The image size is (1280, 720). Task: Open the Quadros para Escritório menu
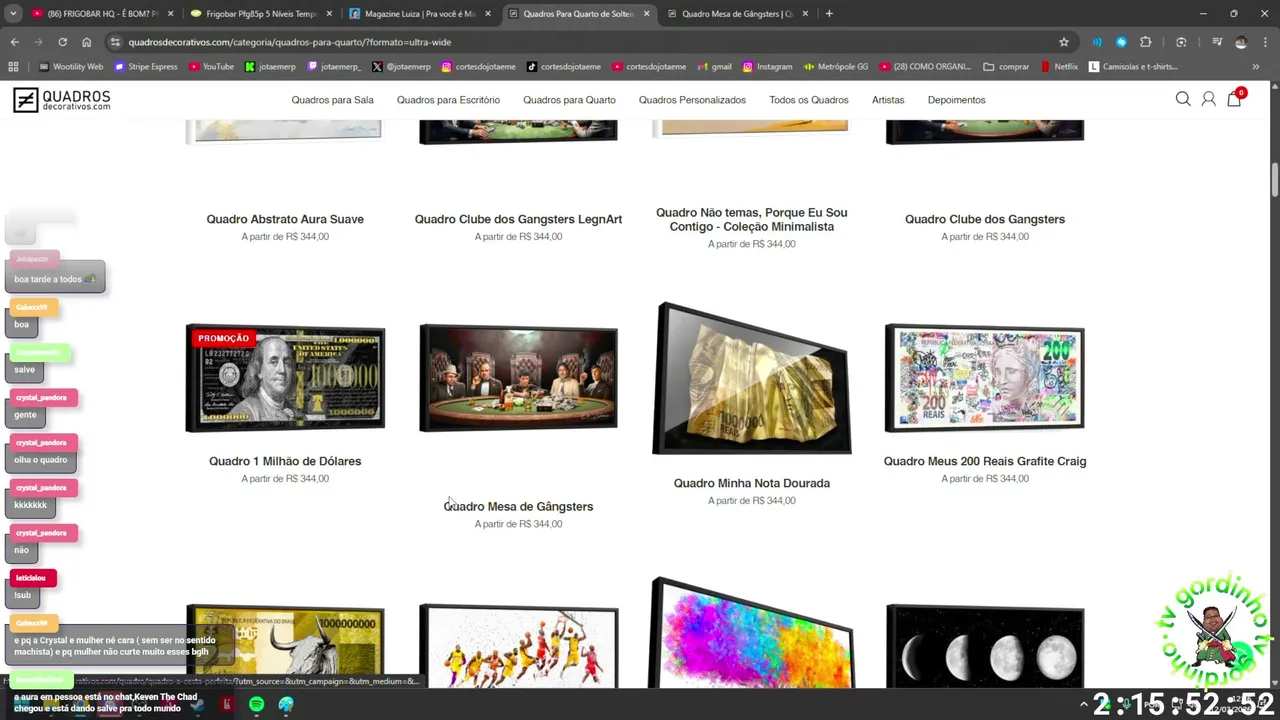(x=448, y=100)
